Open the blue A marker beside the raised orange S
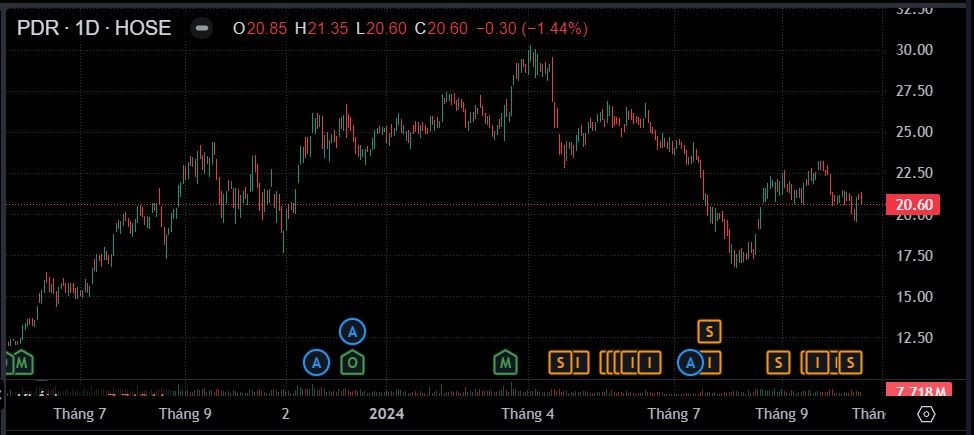Screen dimensions: 974x435 [x=690, y=362]
